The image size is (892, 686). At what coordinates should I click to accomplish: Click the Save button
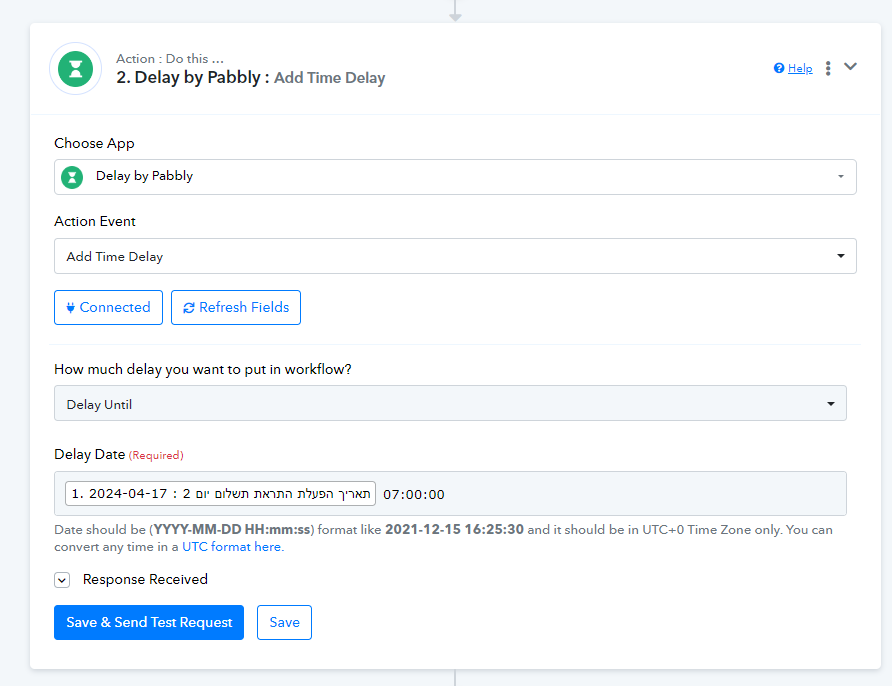point(284,622)
